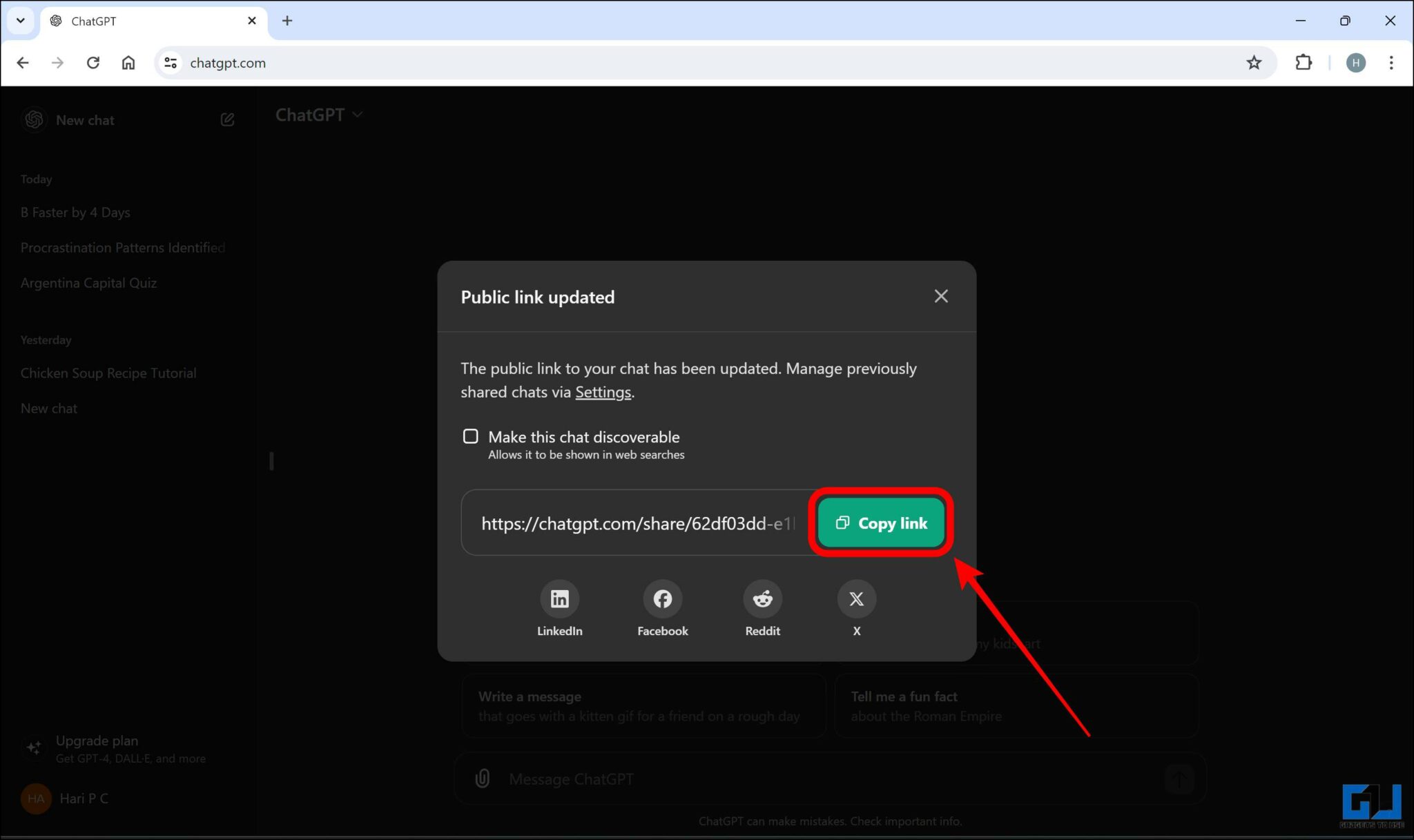
Task: Click the send message arrow button
Action: click(1178, 779)
